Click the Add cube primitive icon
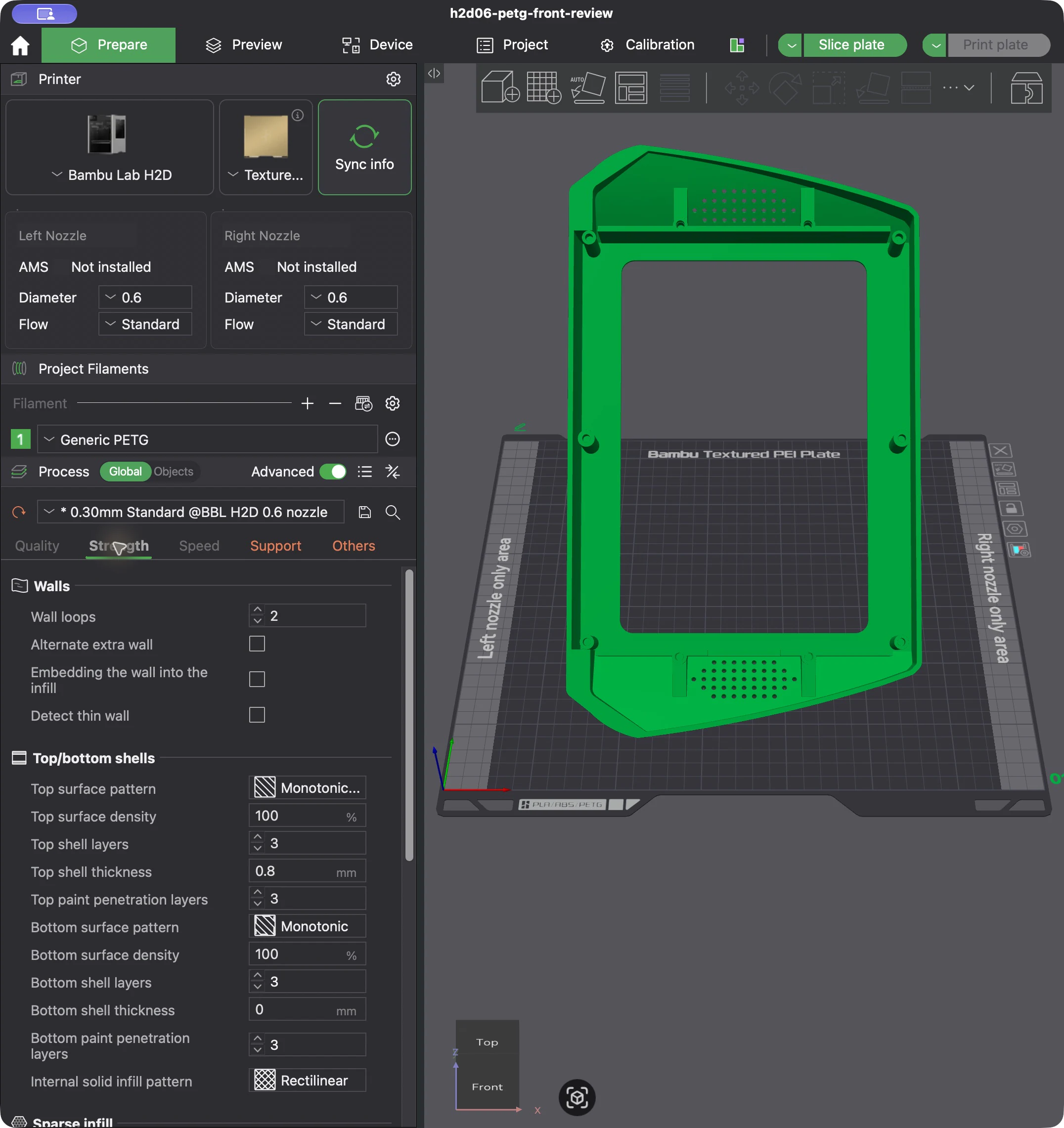The image size is (1064, 1128). pos(500,87)
